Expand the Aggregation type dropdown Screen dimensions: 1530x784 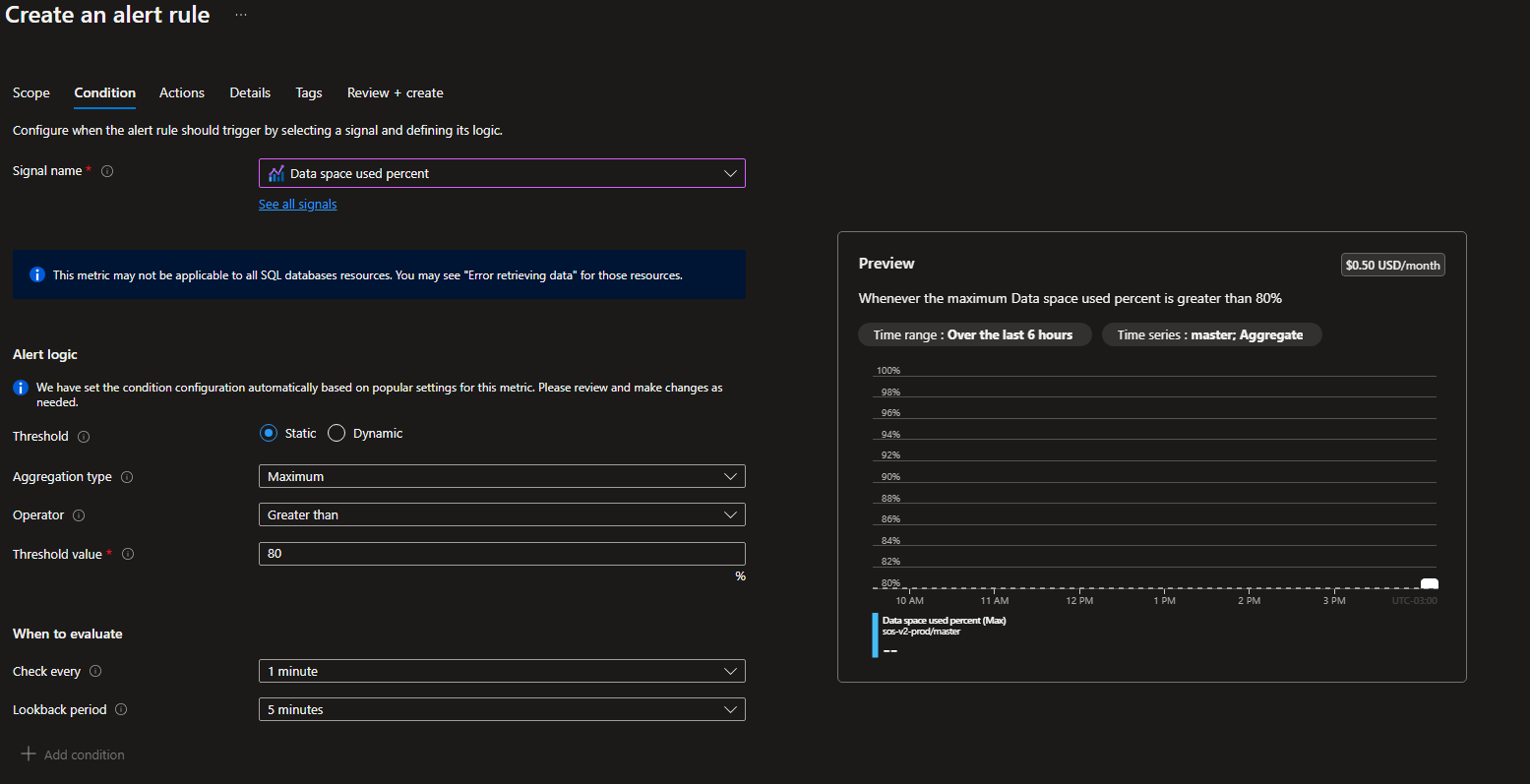(x=502, y=476)
